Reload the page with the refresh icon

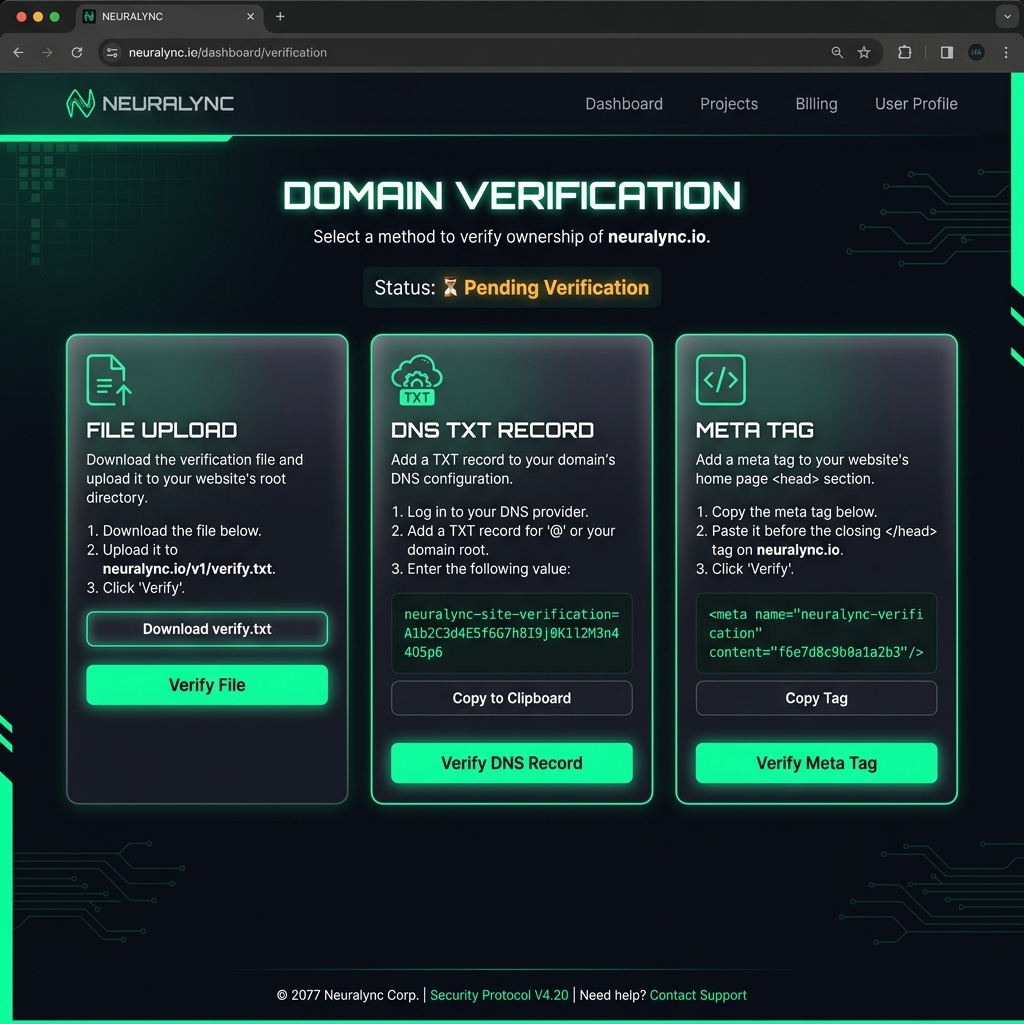[x=77, y=52]
